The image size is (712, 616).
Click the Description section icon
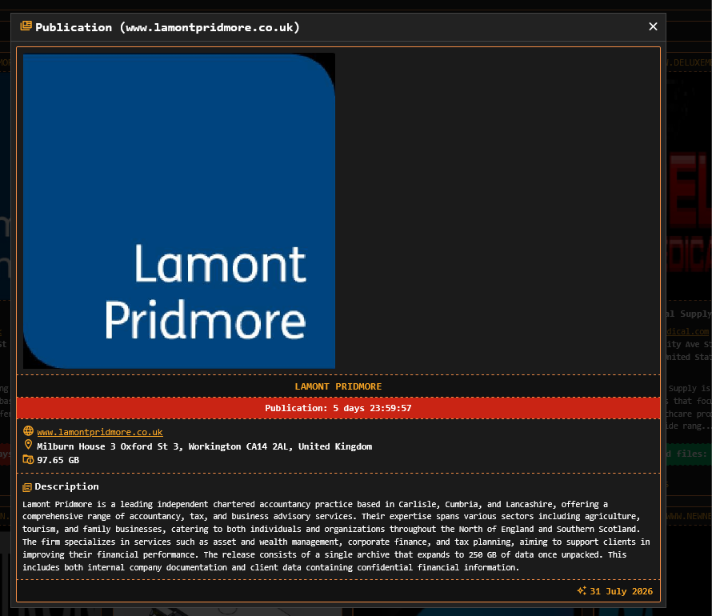[27, 488]
